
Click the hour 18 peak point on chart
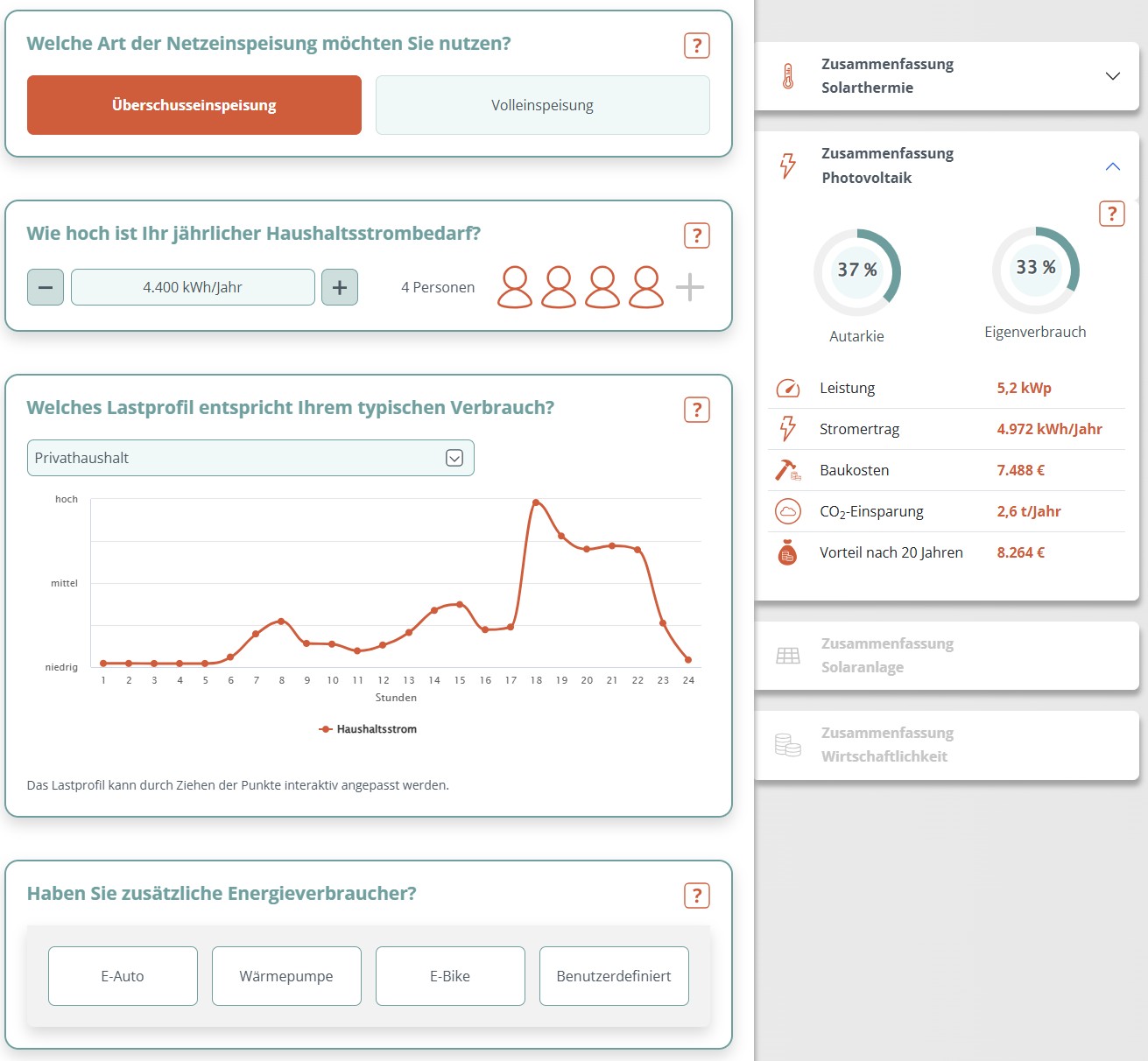click(x=536, y=502)
